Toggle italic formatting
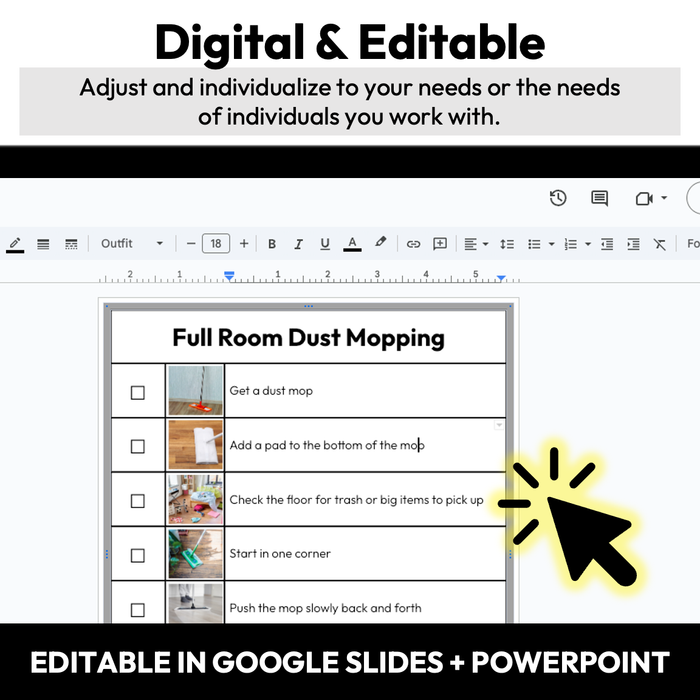Viewport: 700px width, 700px height. [298, 243]
